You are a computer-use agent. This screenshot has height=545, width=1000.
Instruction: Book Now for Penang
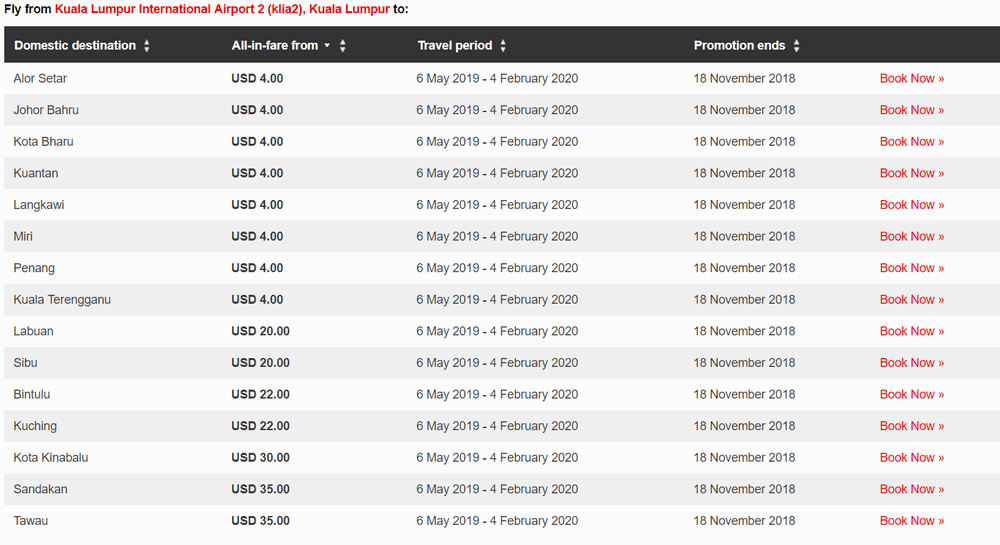[911, 268]
